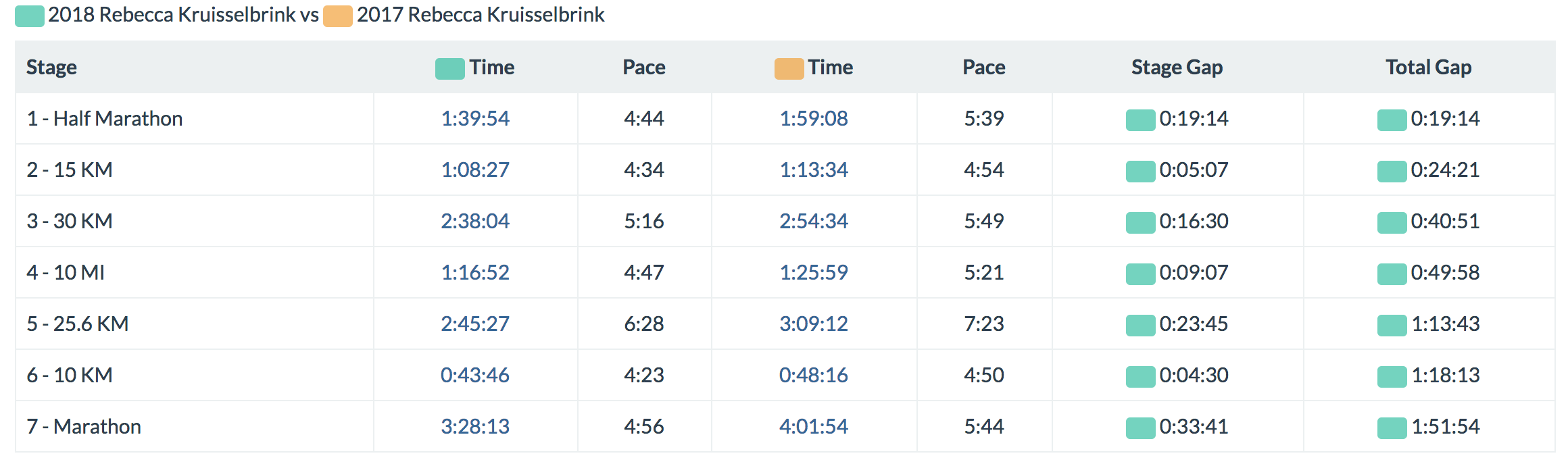Click the orange 2017 legend swatch
Viewport: 1568px width, 462px height.
coord(337,16)
